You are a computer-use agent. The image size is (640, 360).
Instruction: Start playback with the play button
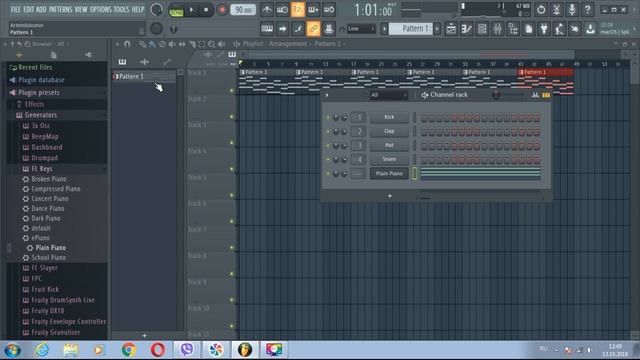click(x=191, y=10)
